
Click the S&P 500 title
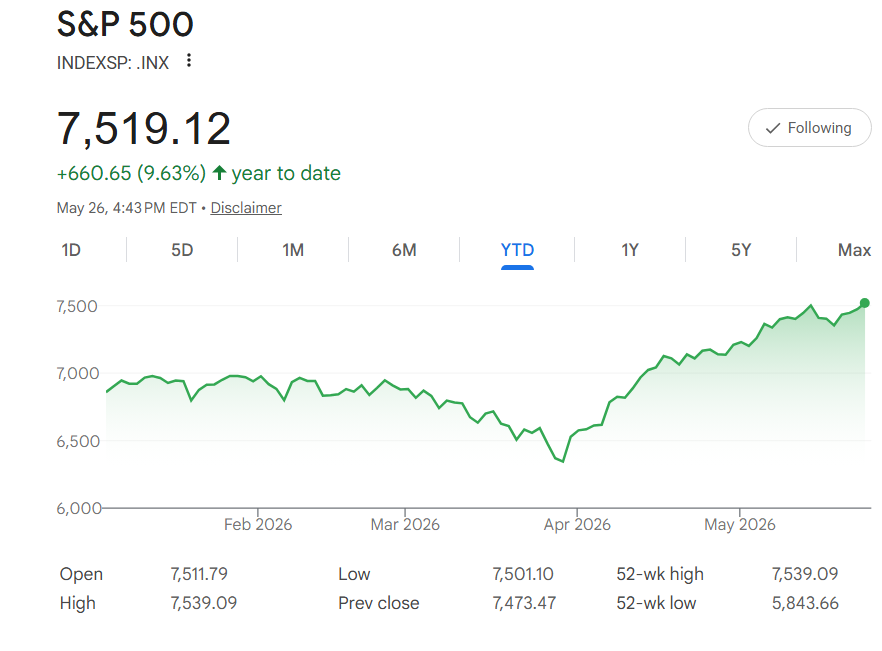coord(125,24)
